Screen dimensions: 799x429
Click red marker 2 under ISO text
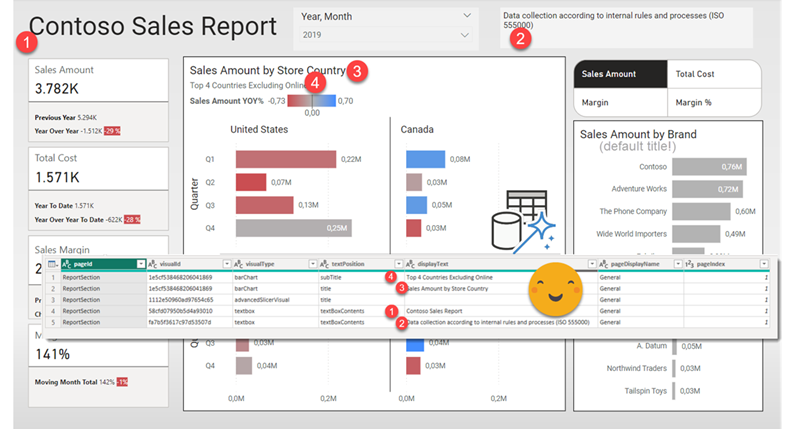[x=519, y=40]
